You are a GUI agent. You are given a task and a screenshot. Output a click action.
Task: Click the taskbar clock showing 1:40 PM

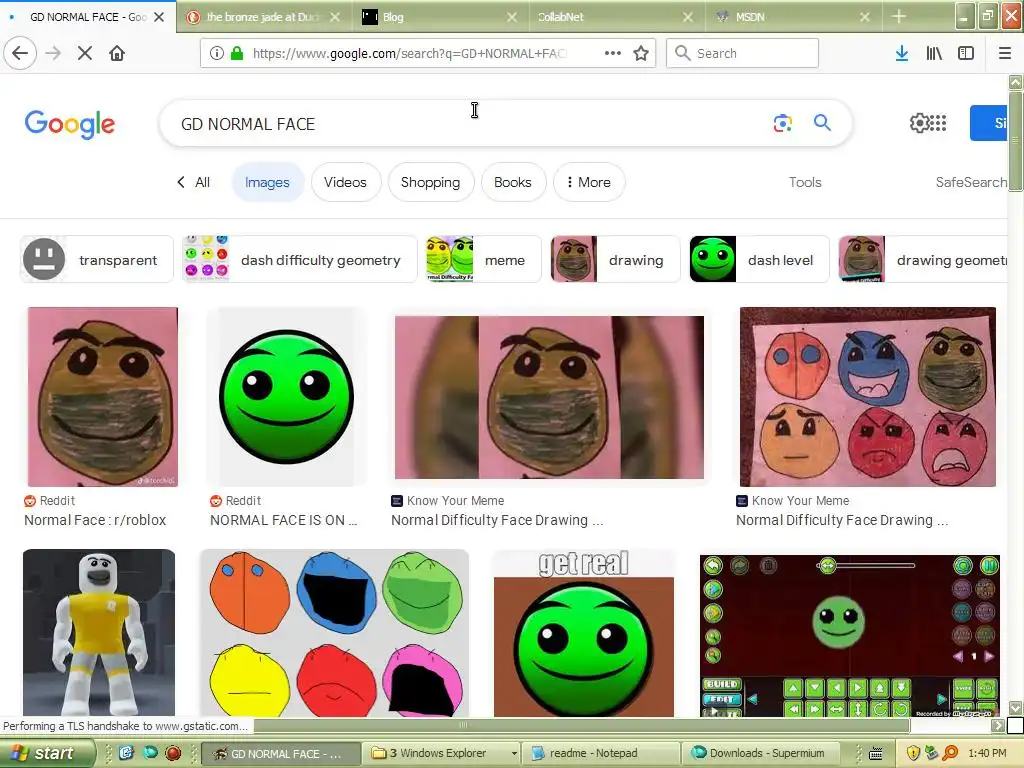pos(987,753)
